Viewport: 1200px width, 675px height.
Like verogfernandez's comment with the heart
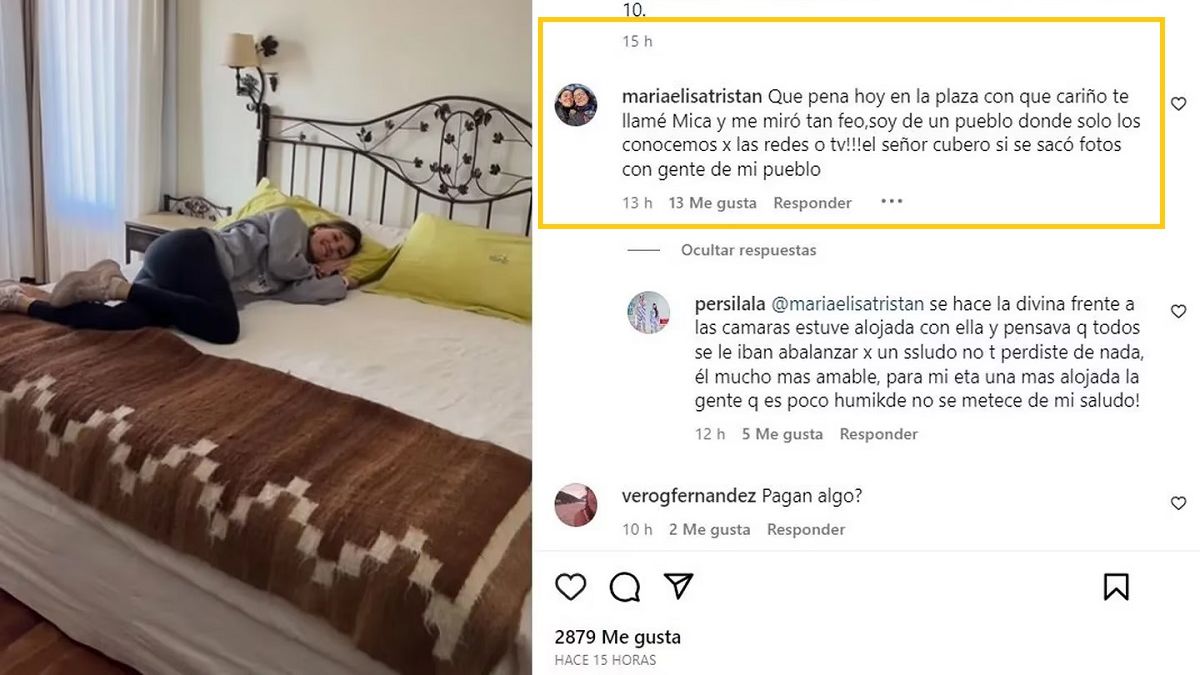coord(1179,504)
